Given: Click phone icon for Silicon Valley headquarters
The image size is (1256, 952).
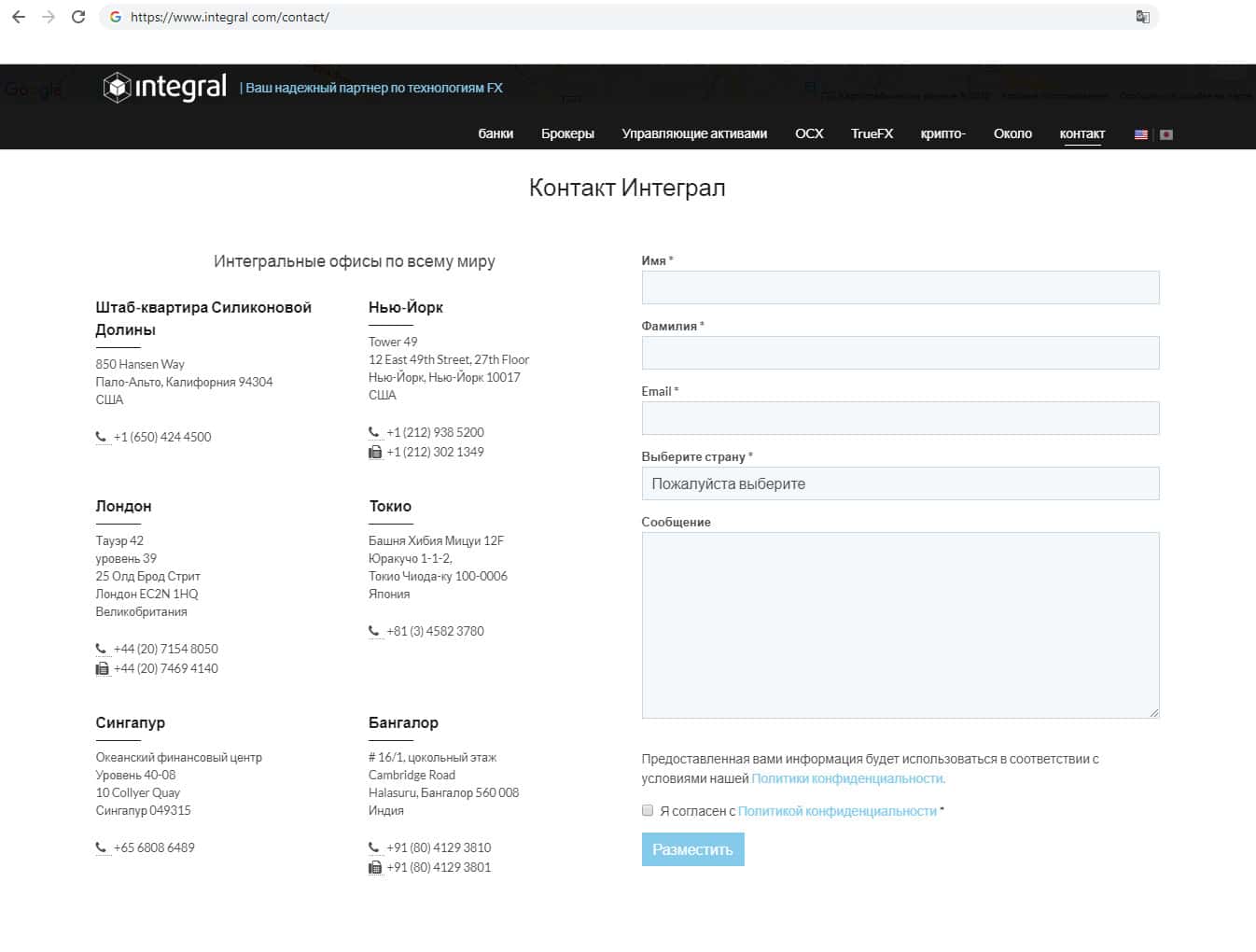Looking at the screenshot, I should [x=101, y=437].
